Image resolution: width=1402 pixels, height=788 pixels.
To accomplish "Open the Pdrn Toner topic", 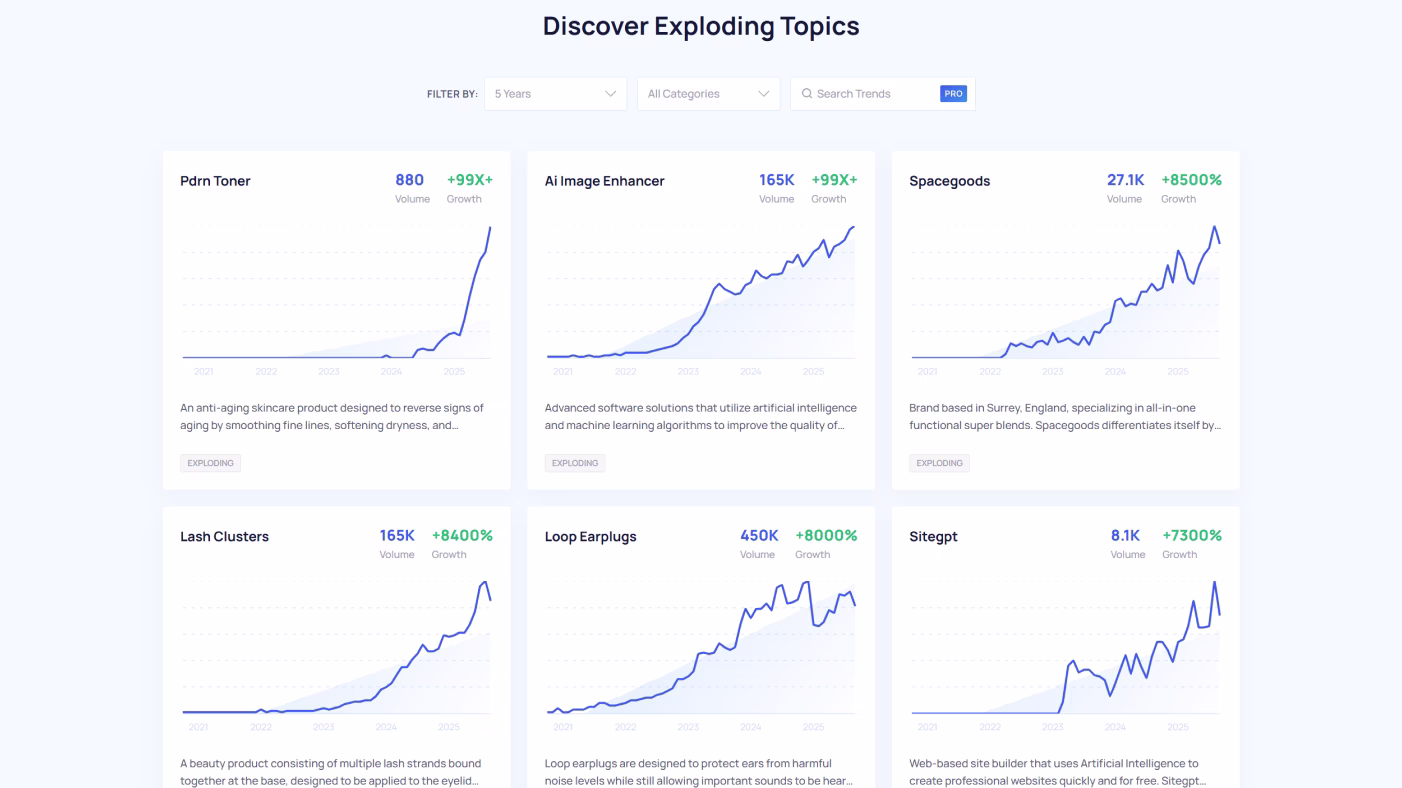I will pos(216,181).
